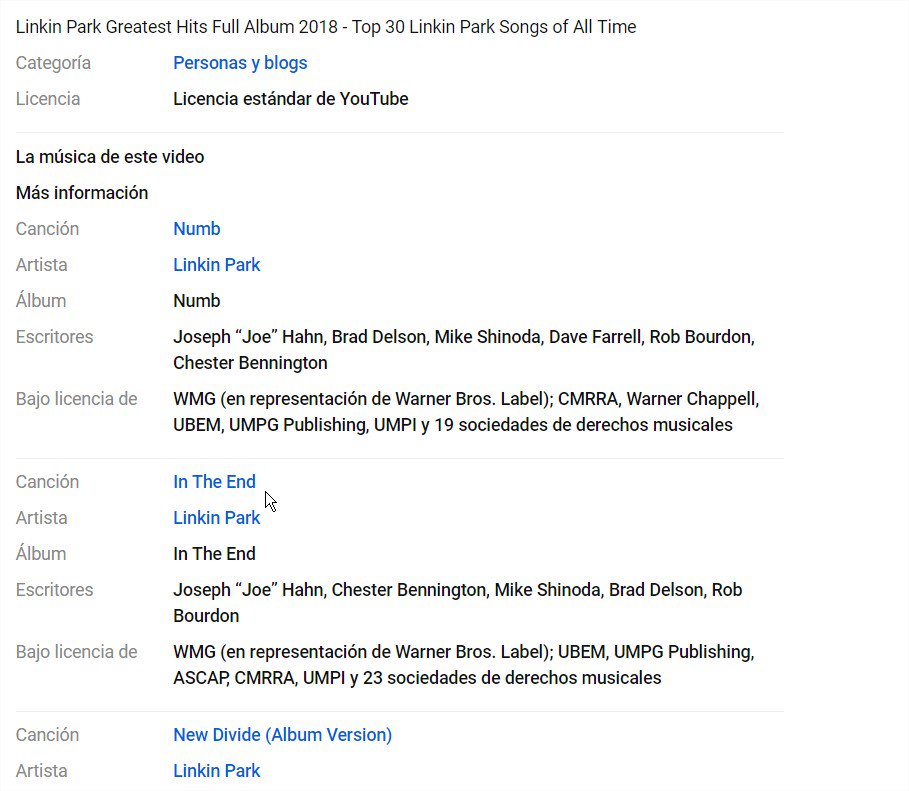Click the Escritores label in In The End section

coord(54,589)
